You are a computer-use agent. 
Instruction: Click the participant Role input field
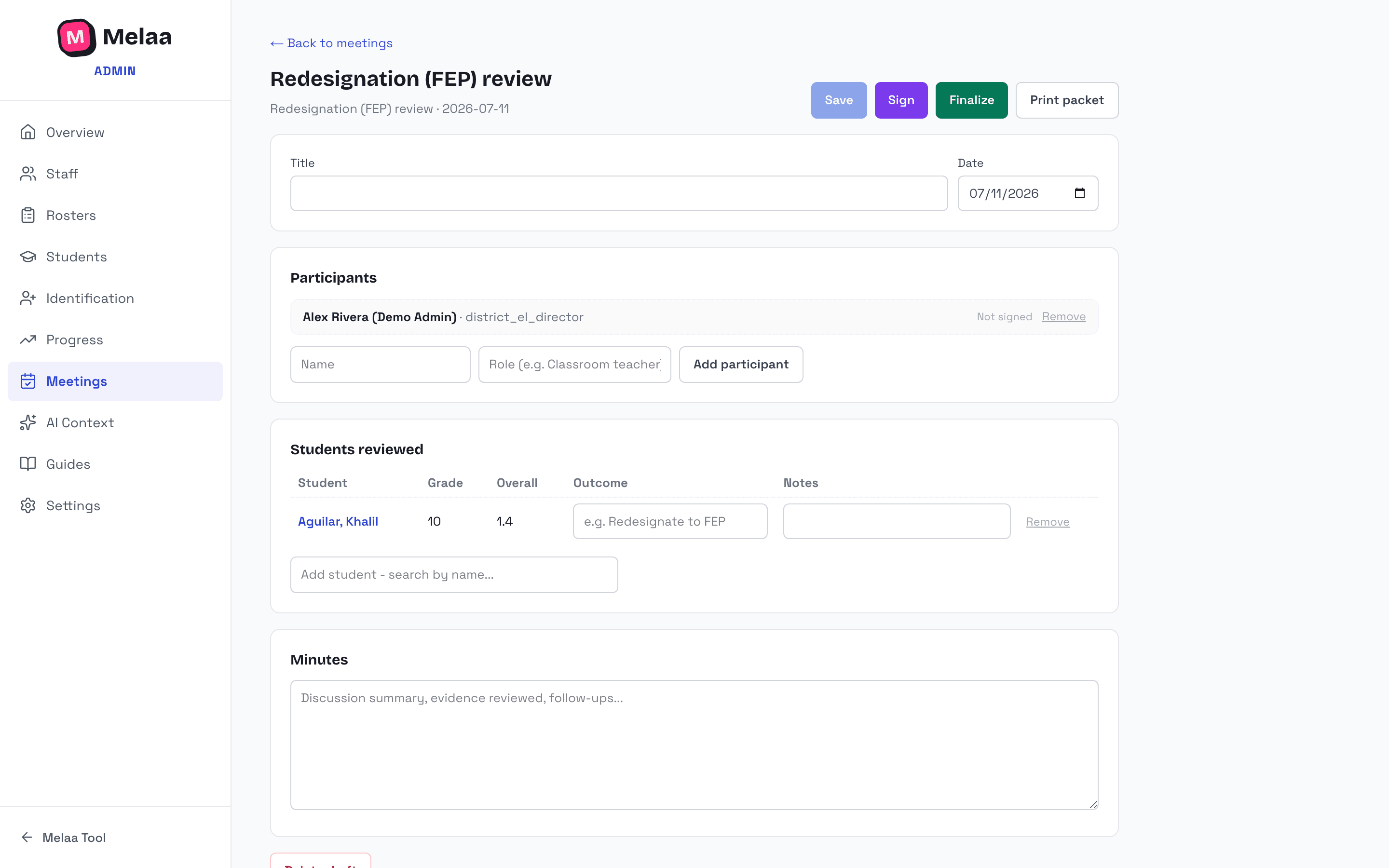pos(574,364)
